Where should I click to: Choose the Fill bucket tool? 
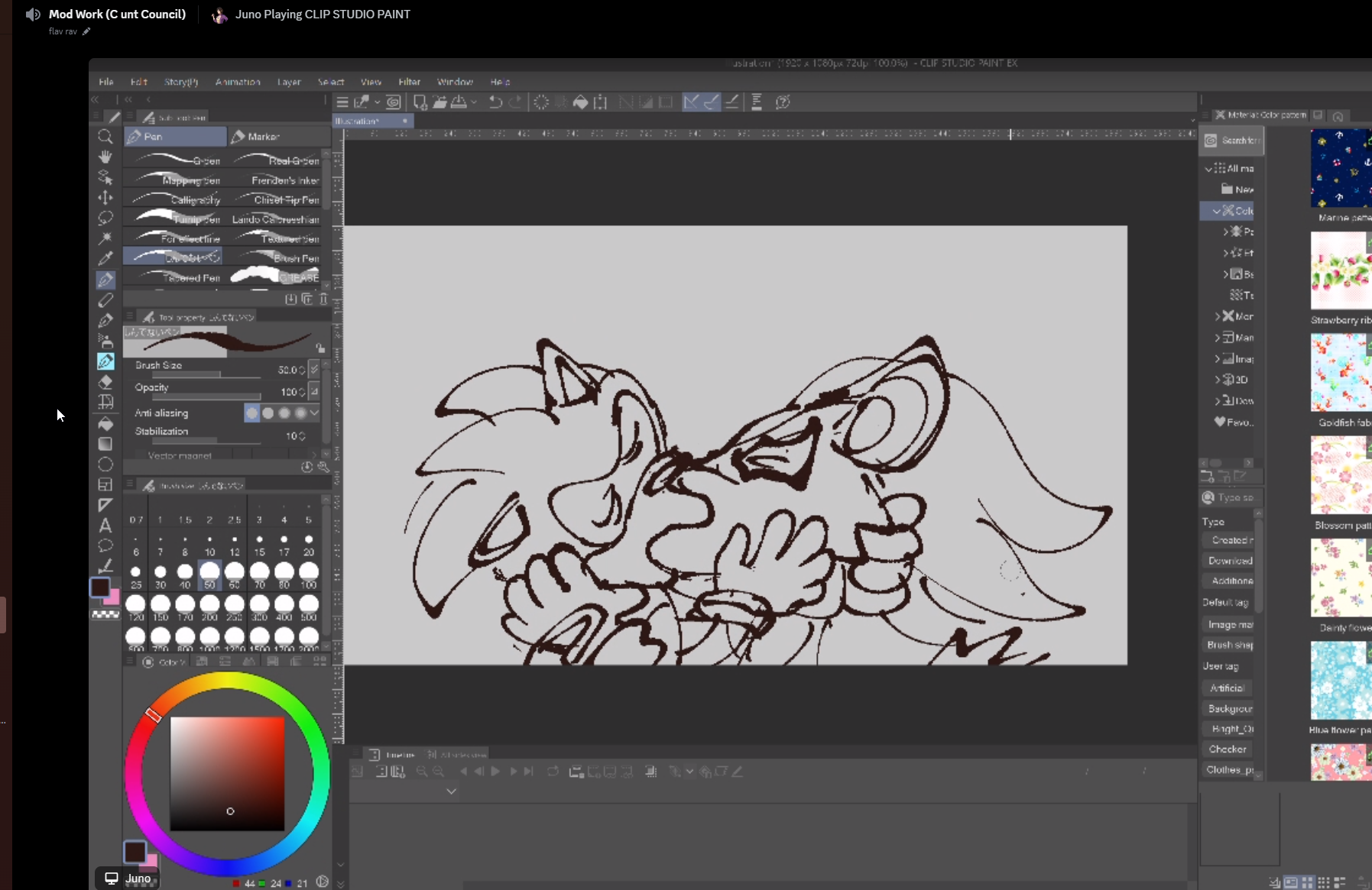point(105,423)
